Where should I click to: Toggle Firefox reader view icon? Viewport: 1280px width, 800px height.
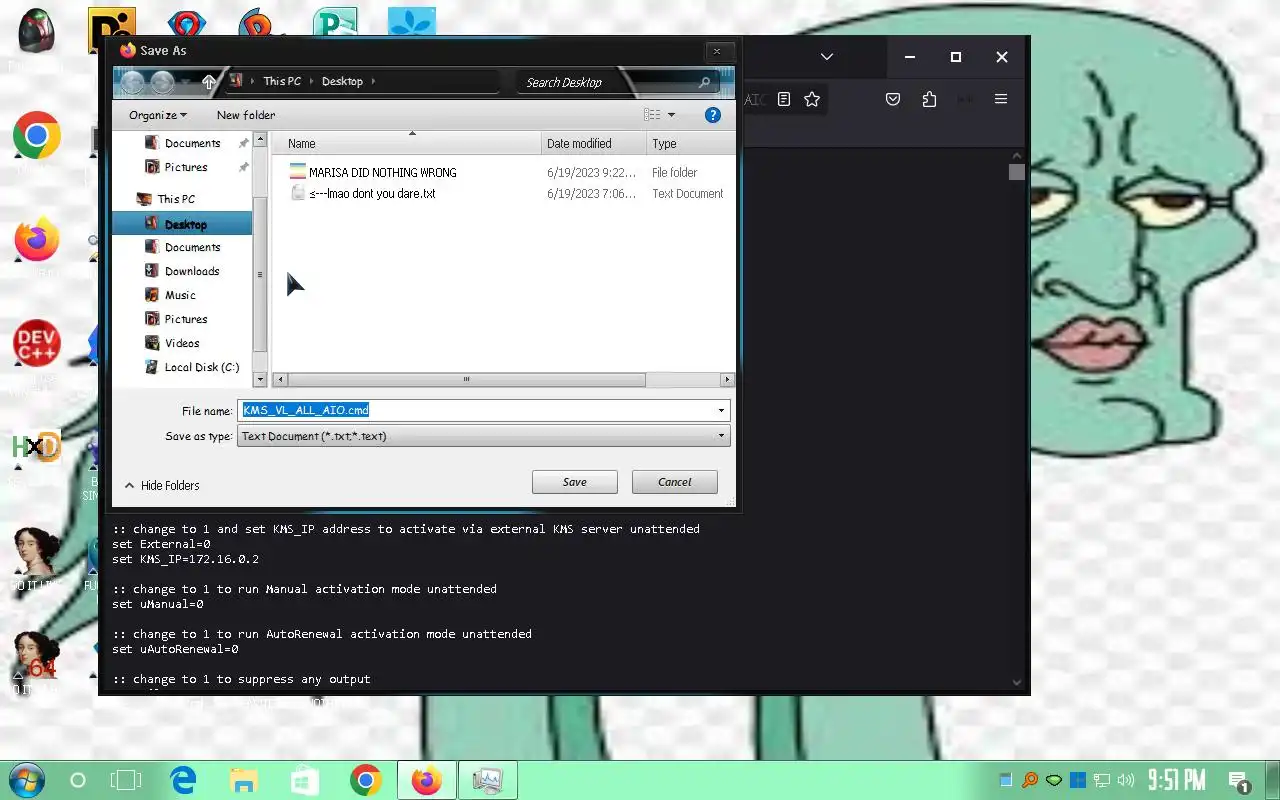(x=784, y=99)
